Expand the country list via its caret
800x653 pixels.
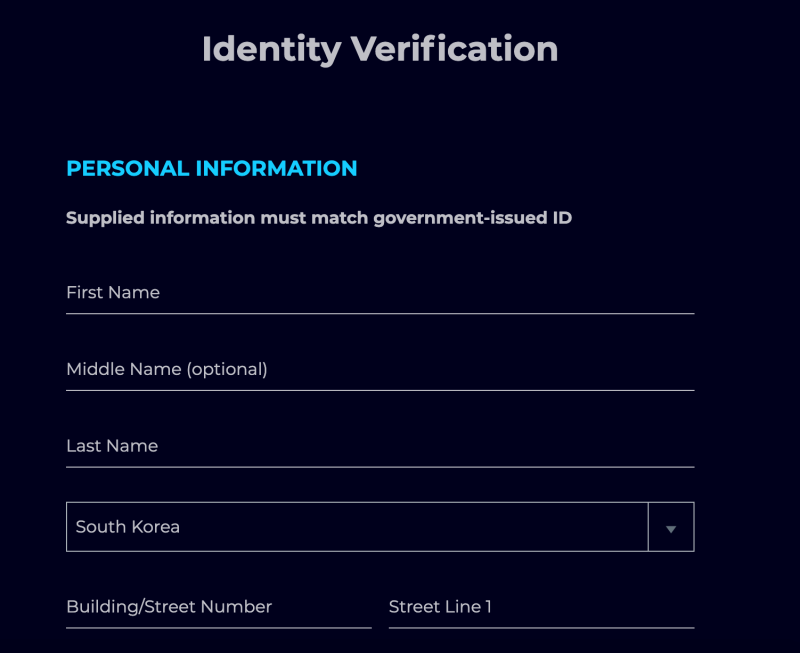click(x=671, y=528)
